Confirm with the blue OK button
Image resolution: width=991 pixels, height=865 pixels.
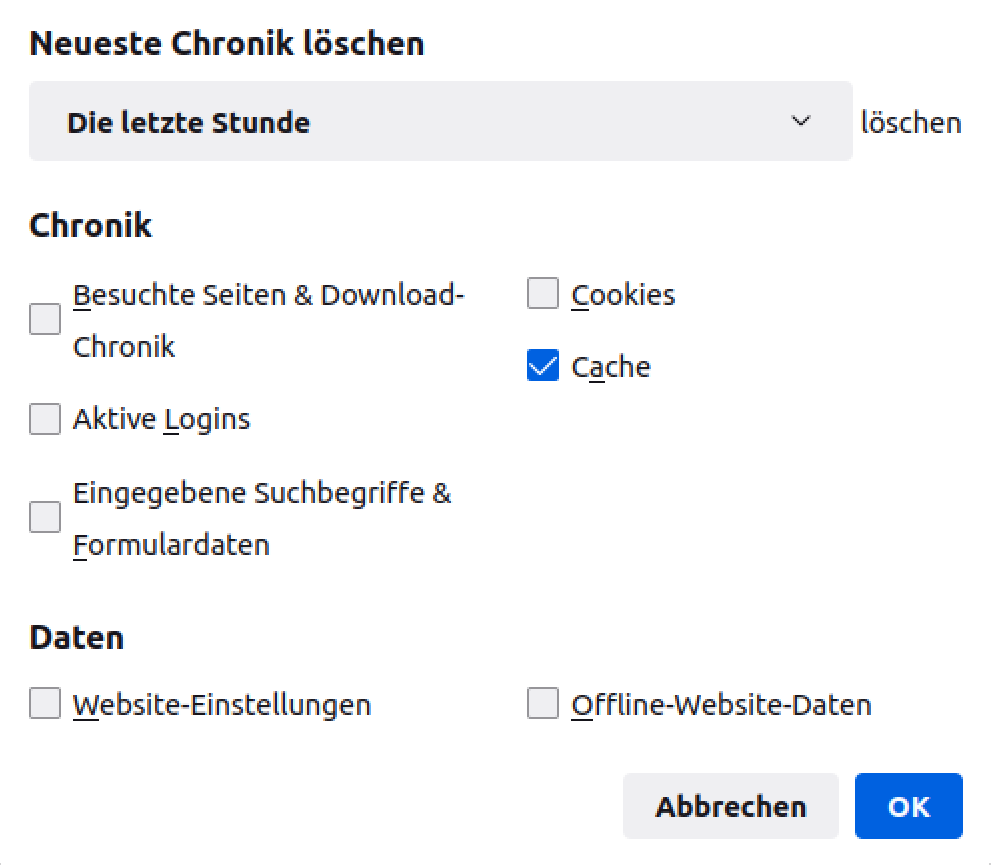coord(908,806)
